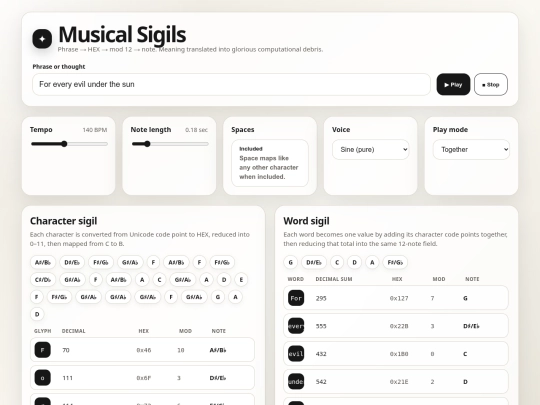Click the hex value 0x22B
Screen dimensions: 540x405
[399, 326]
